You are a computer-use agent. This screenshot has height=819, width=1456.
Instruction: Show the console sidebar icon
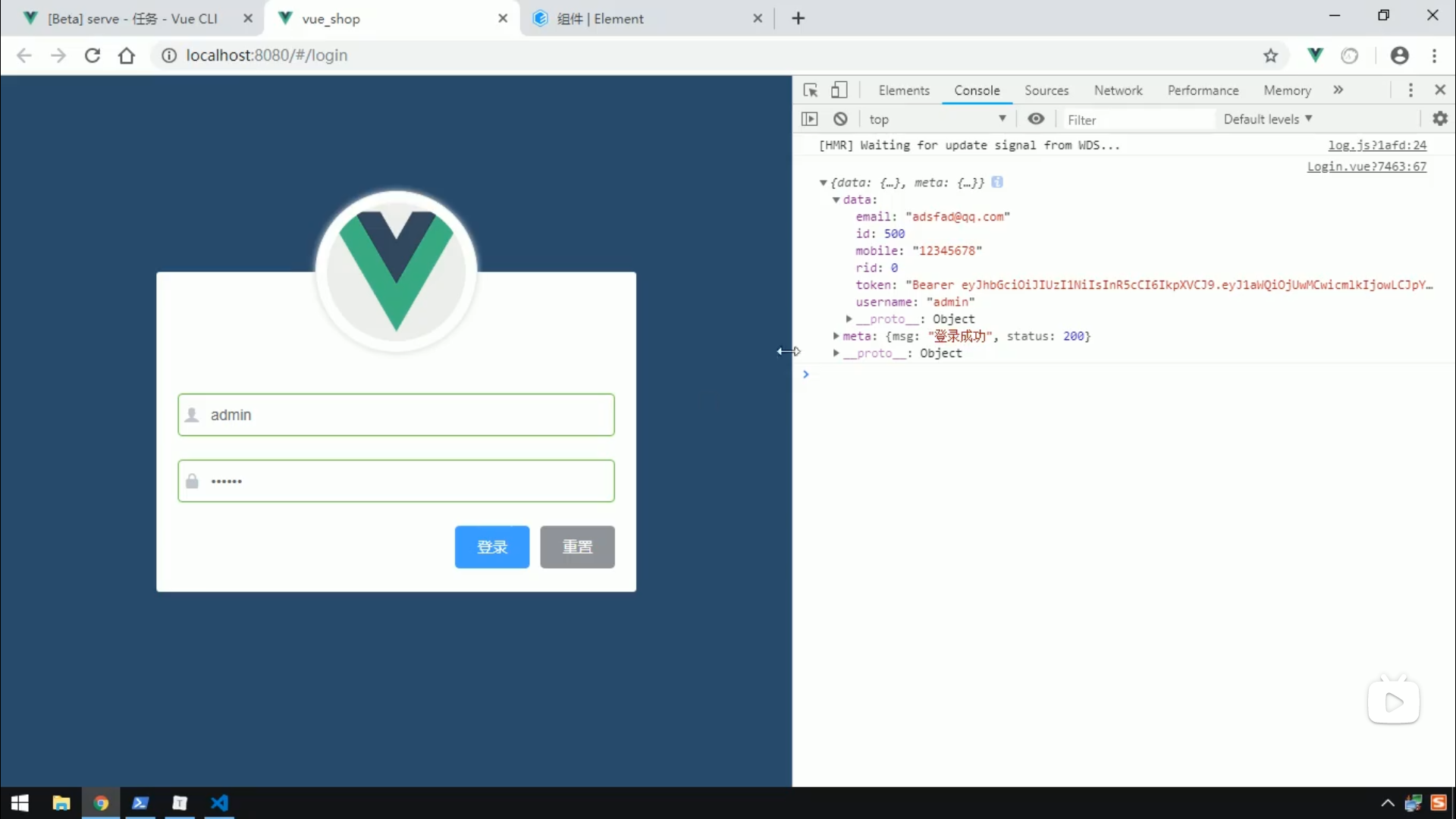pyautogui.click(x=810, y=119)
